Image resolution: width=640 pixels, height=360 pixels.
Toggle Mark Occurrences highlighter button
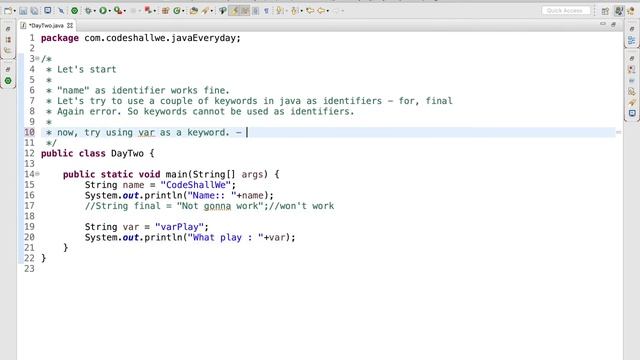234,11
